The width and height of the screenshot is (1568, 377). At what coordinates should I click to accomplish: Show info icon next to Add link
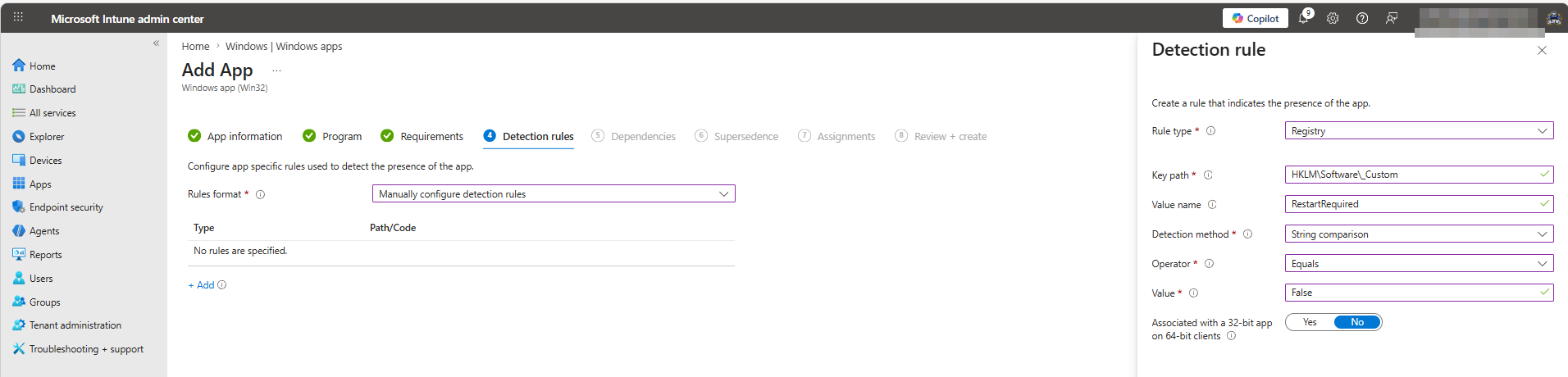tap(221, 285)
